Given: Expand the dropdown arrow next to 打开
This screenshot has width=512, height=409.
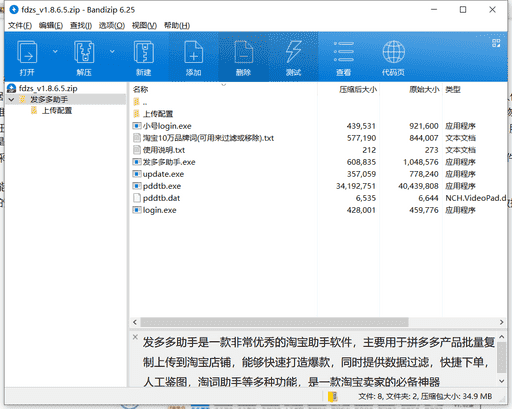Looking at the screenshot, I should tap(55, 51).
